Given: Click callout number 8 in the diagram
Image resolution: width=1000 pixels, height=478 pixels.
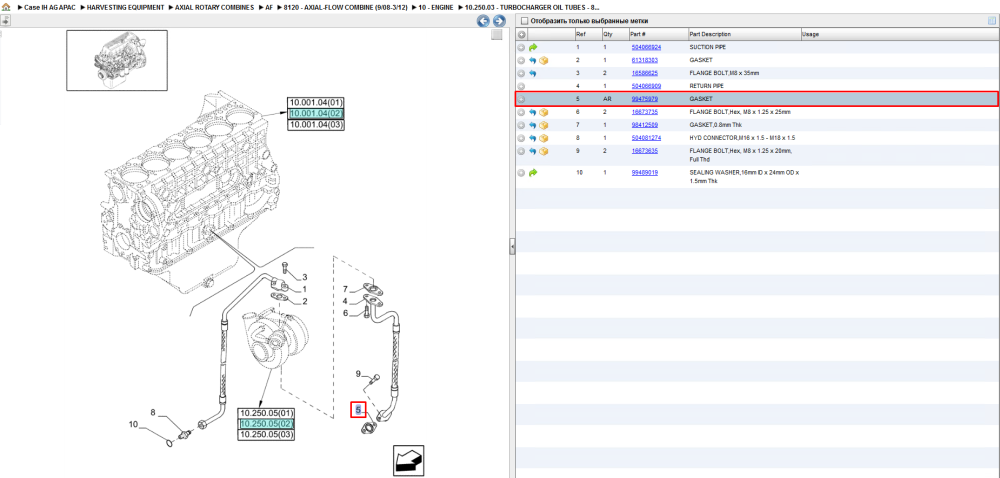Looking at the screenshot, I should point(153,412).
